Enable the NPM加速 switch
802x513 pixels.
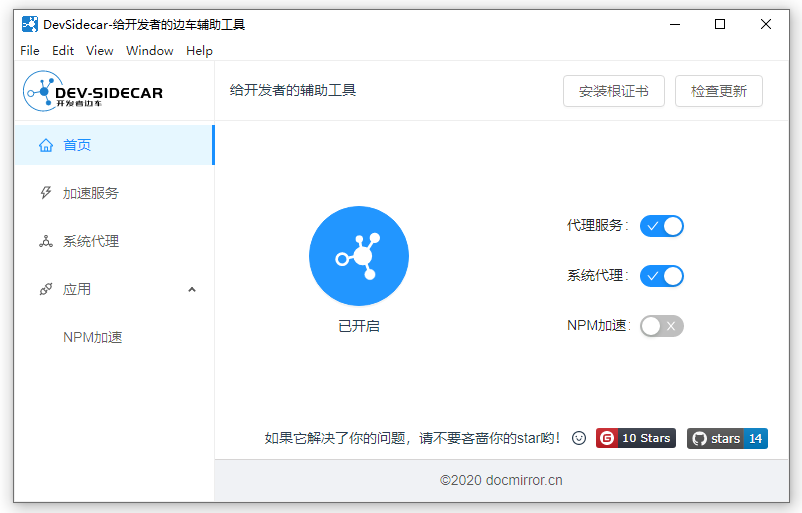coord(662,326)
